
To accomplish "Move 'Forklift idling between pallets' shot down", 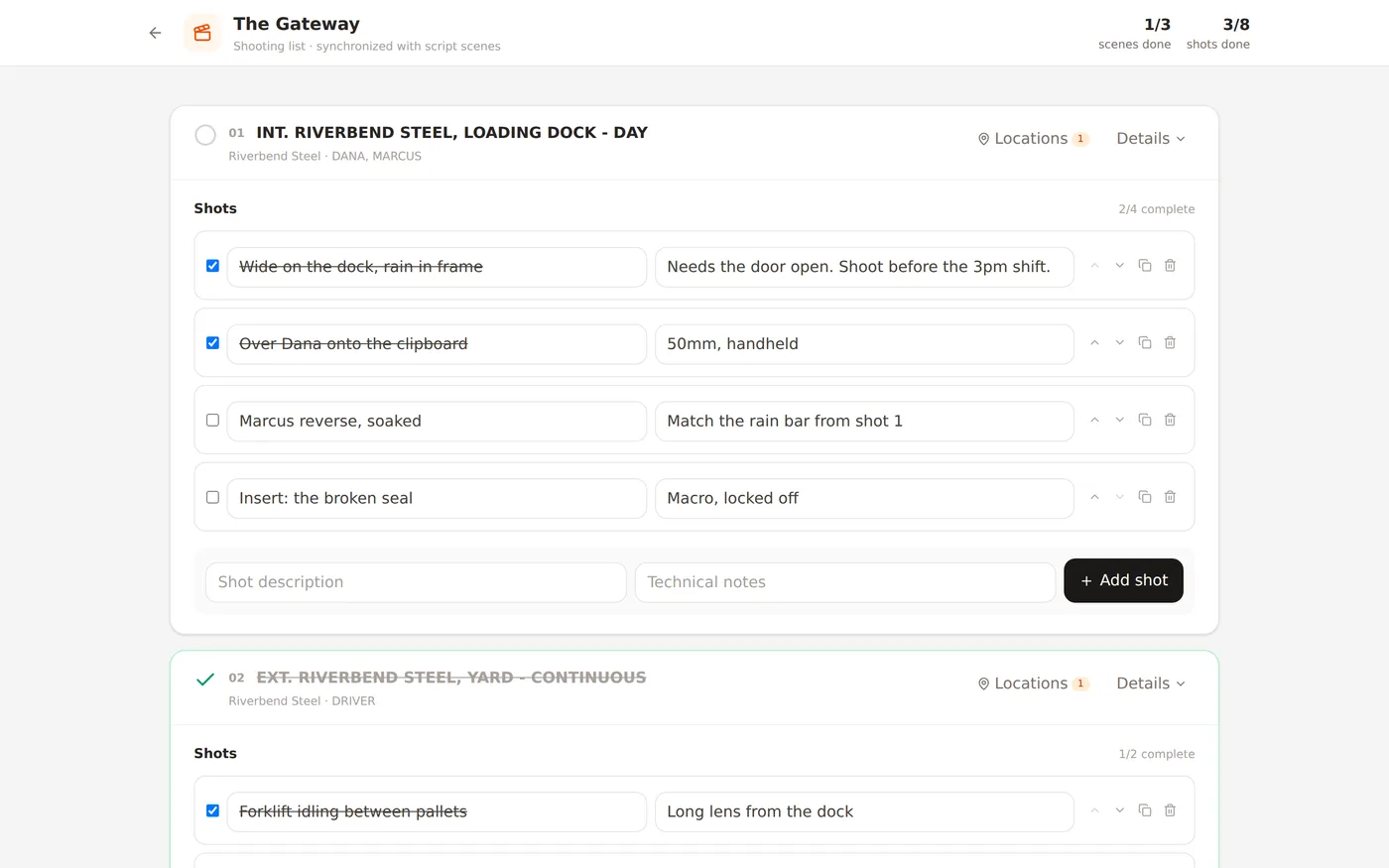I will click(x=1119, y=811).
